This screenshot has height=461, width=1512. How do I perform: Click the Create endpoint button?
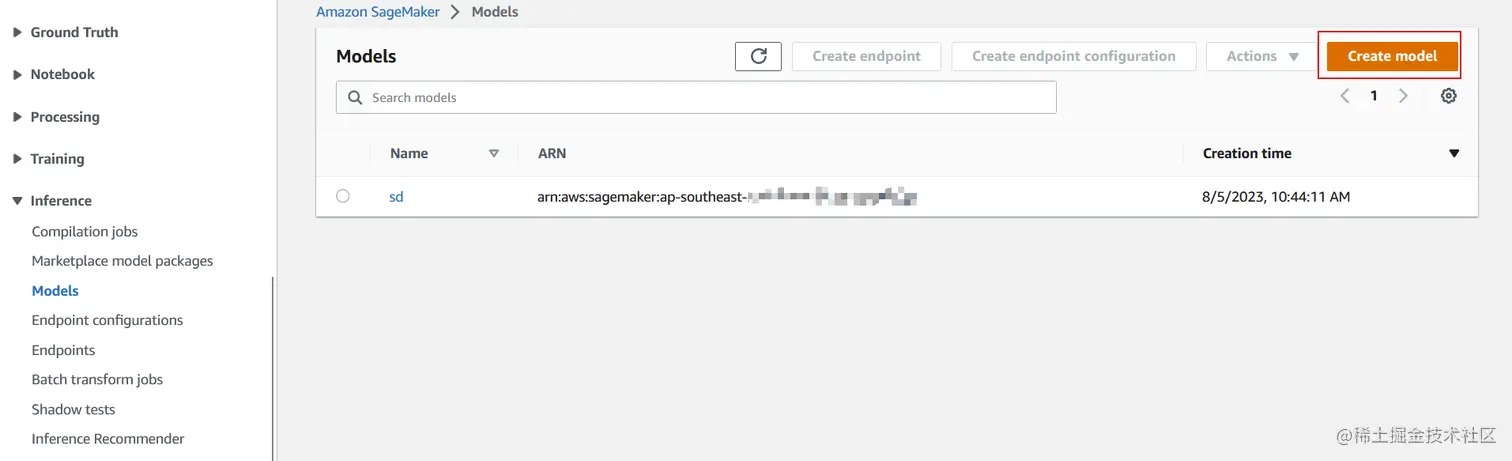pos(866,56)
